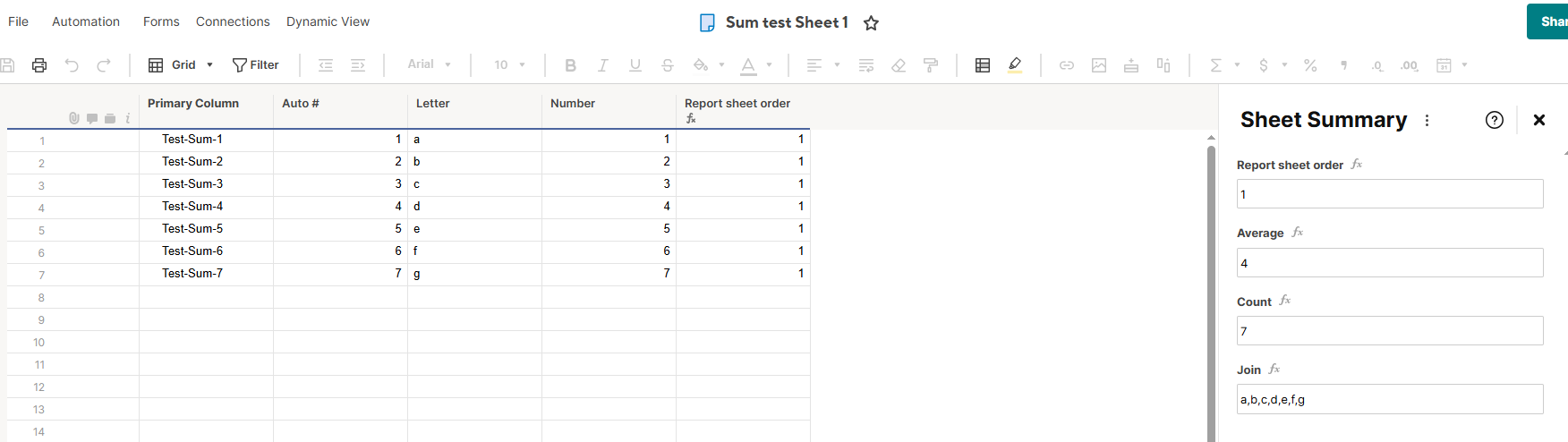Open Sheet Summary help question mark
Viewport: 1568px width, 442px height.
(1494, 120)
